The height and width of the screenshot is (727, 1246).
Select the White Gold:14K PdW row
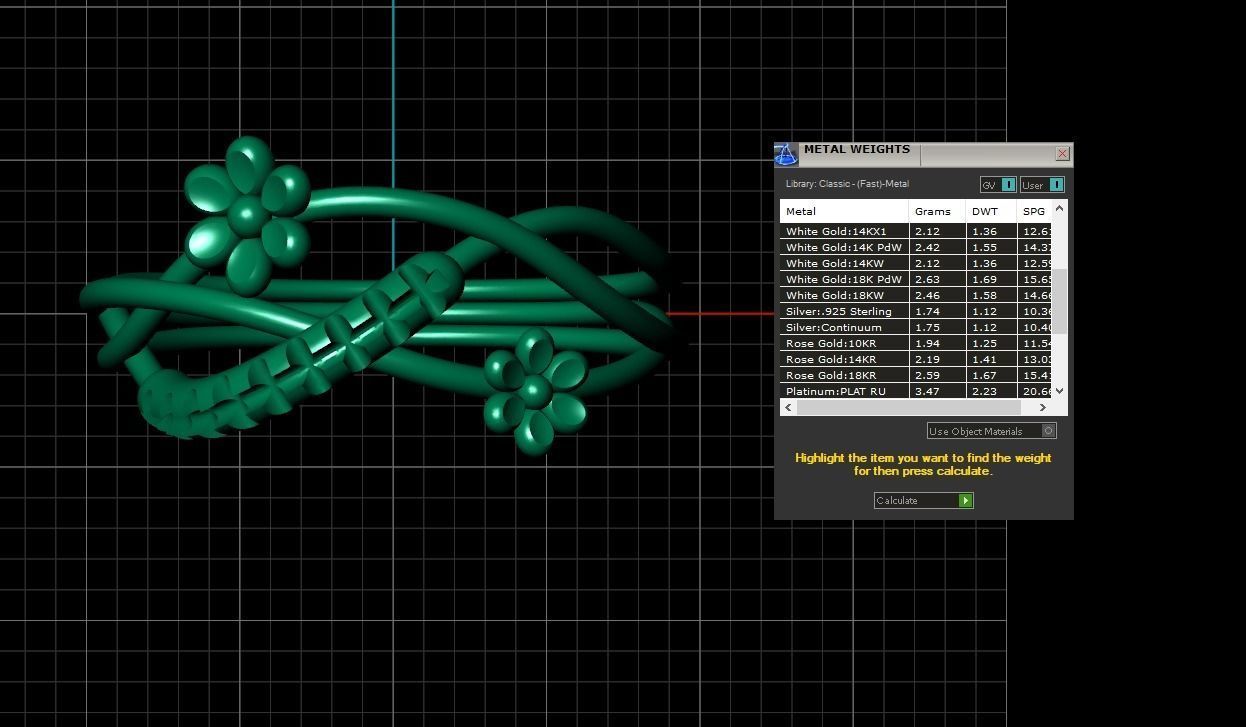point(916,247)
